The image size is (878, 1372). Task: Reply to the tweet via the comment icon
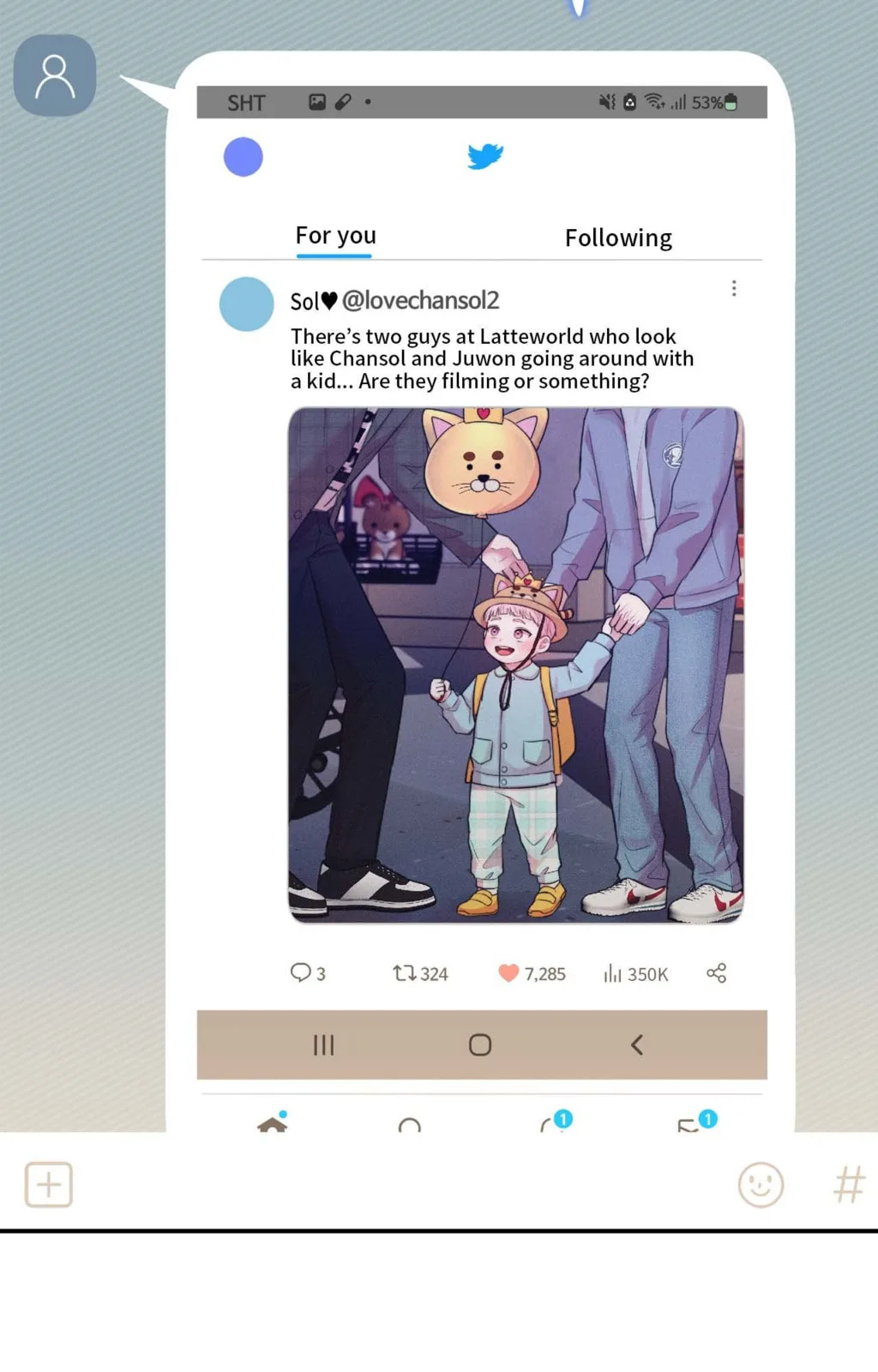(x=300, y=972)
